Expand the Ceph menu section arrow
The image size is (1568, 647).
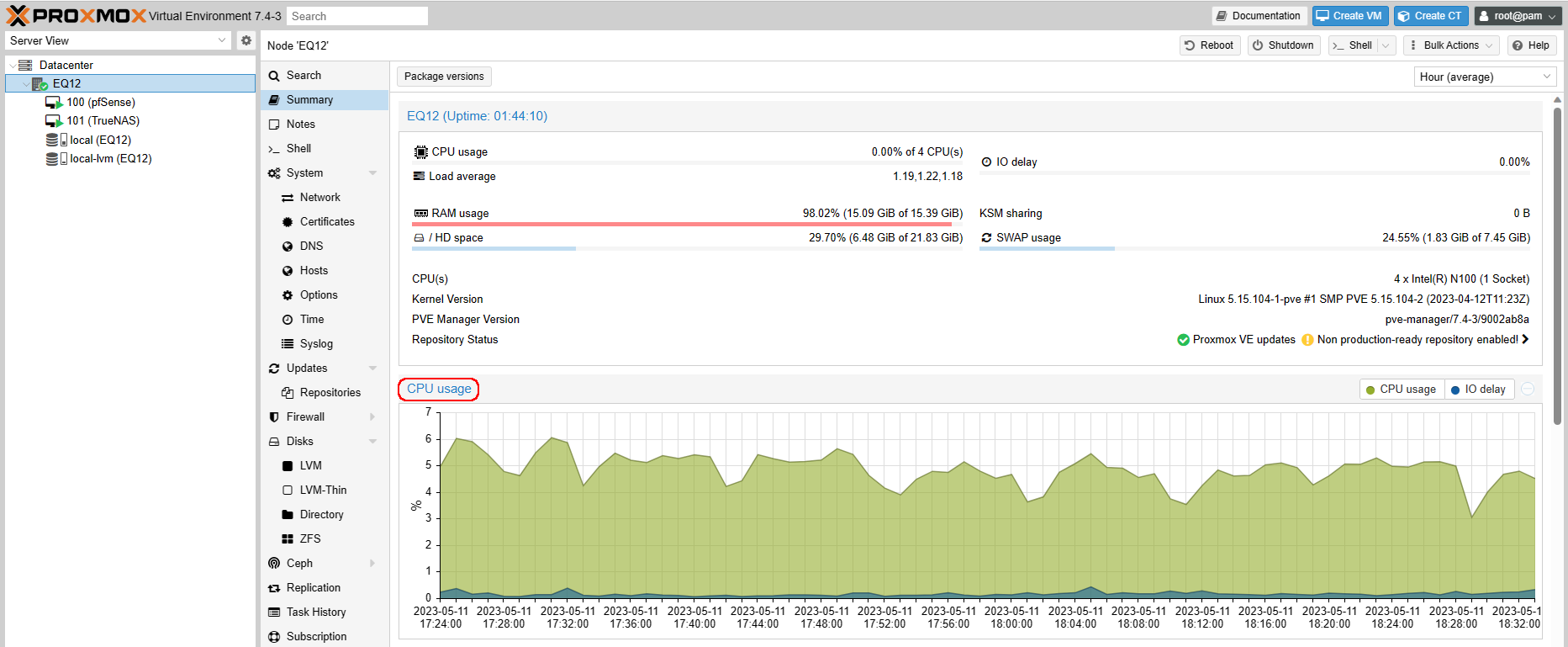372,564
